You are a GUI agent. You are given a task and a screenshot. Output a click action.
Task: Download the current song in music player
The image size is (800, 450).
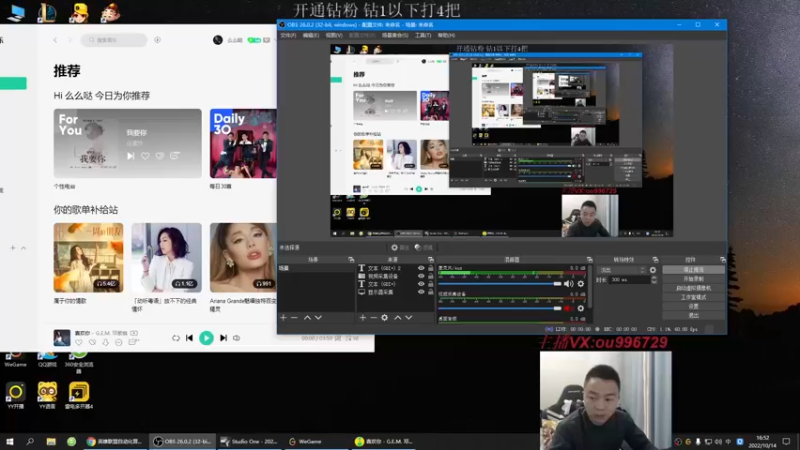coord(106,342)
